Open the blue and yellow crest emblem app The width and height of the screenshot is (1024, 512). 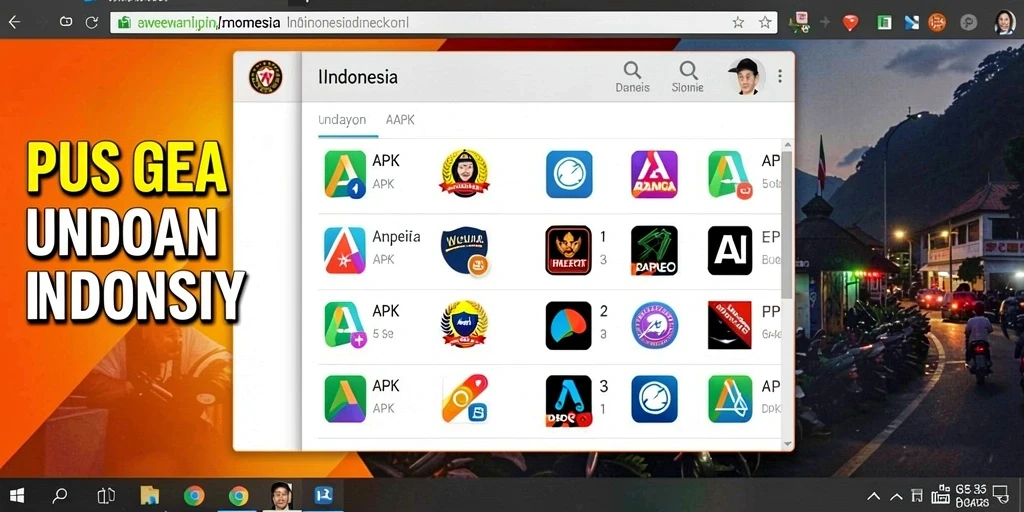[x=464, y=323]
